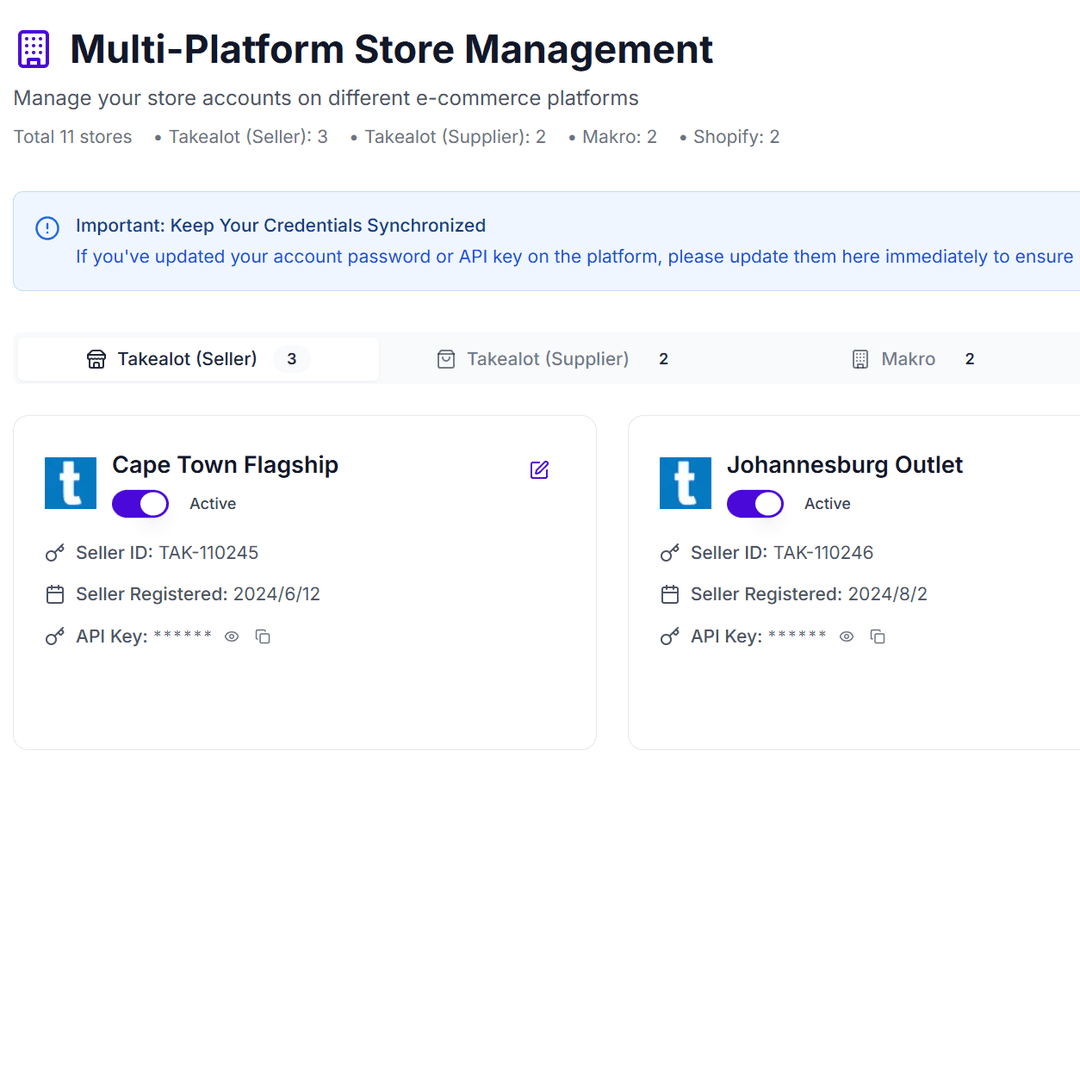Image resolution: width=1080 pixels, height=1080 pixels.
Task: Click the calendar icon beside Registered 2024/6/12
Action: click(x=55, y=594)
